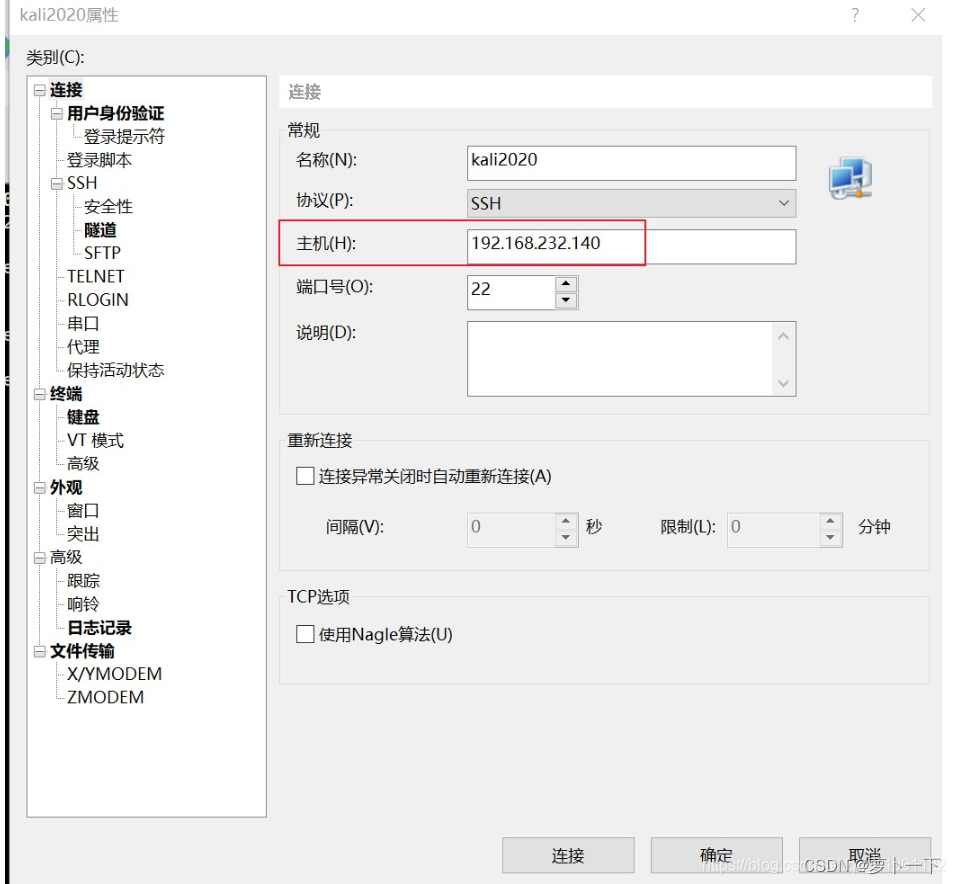Toggle the Use Nagle algorithm checkbox
This screenshot has width=956, height=884.
pyautogui.click(x=305, y=634)
